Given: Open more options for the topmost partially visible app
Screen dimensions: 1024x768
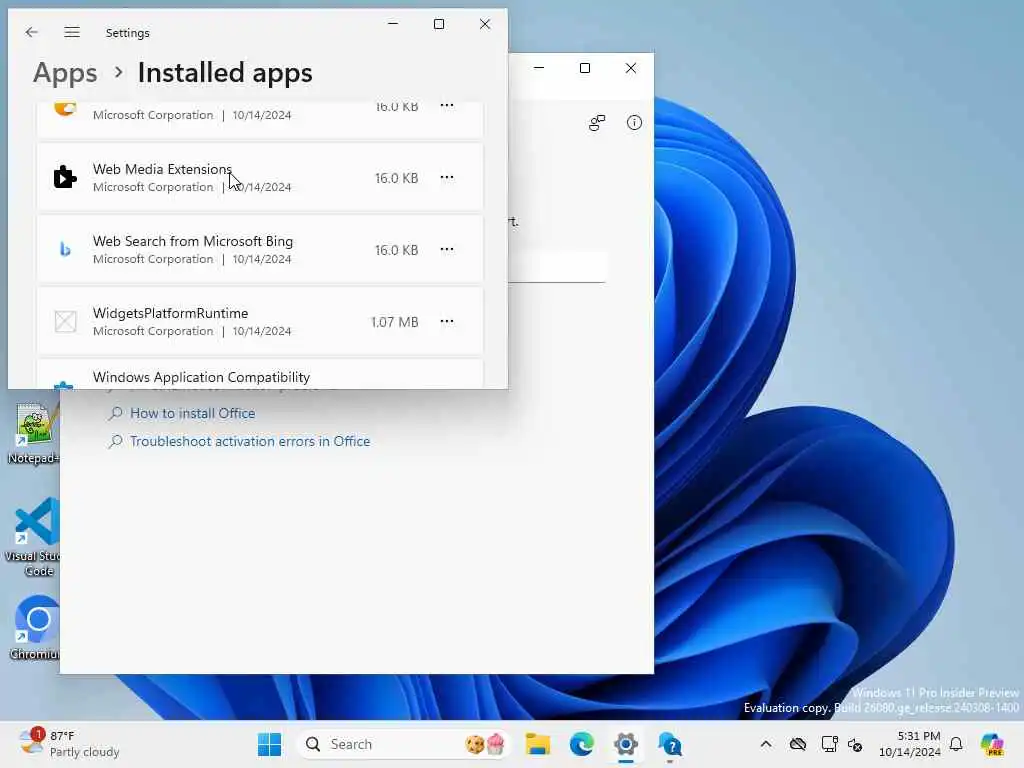Looking at the screenshot, I should click(447, 106).
